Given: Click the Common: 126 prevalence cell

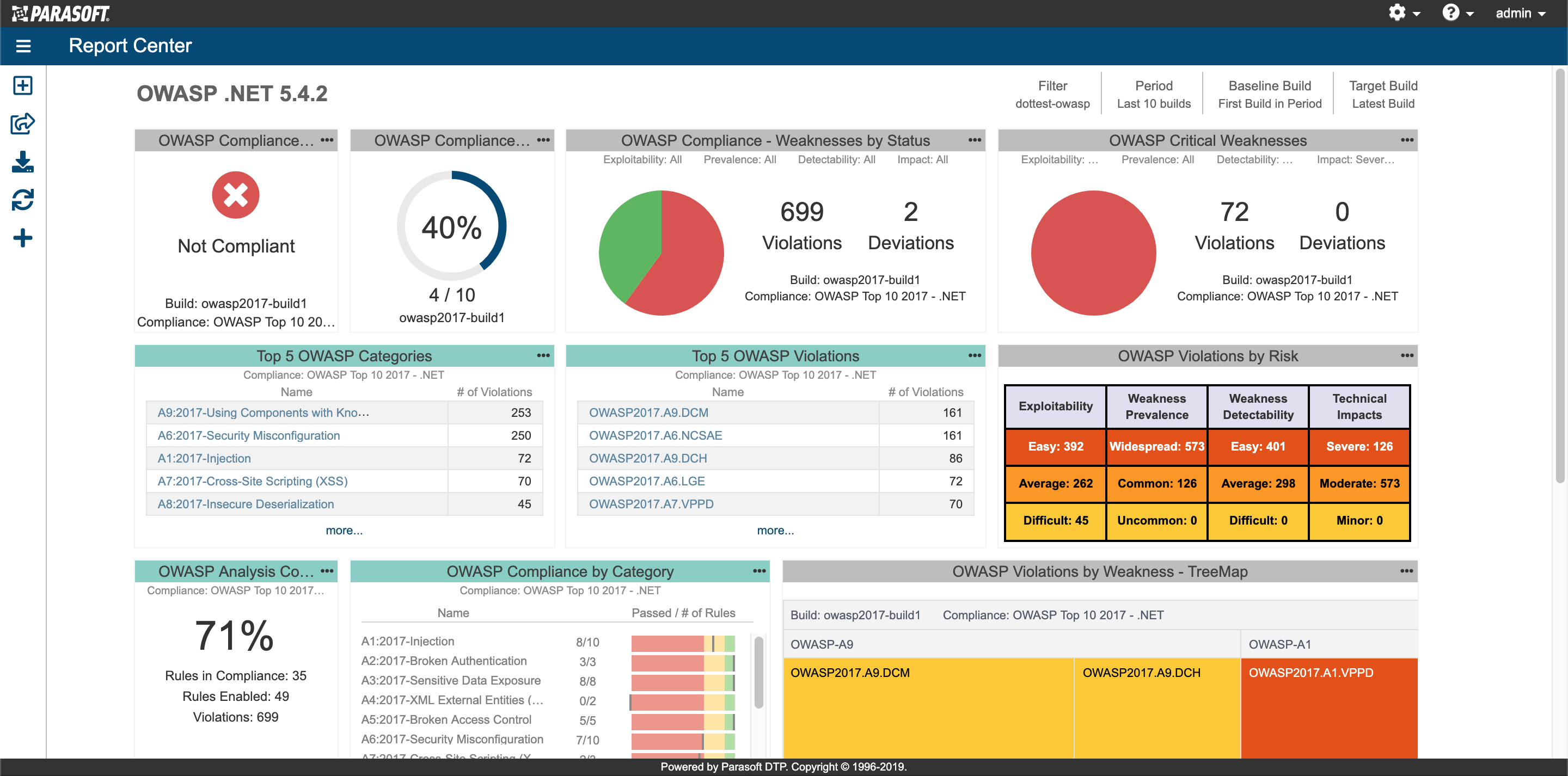Looking at the screenshot, I should pyautogui.click(x=1156, y=483).
